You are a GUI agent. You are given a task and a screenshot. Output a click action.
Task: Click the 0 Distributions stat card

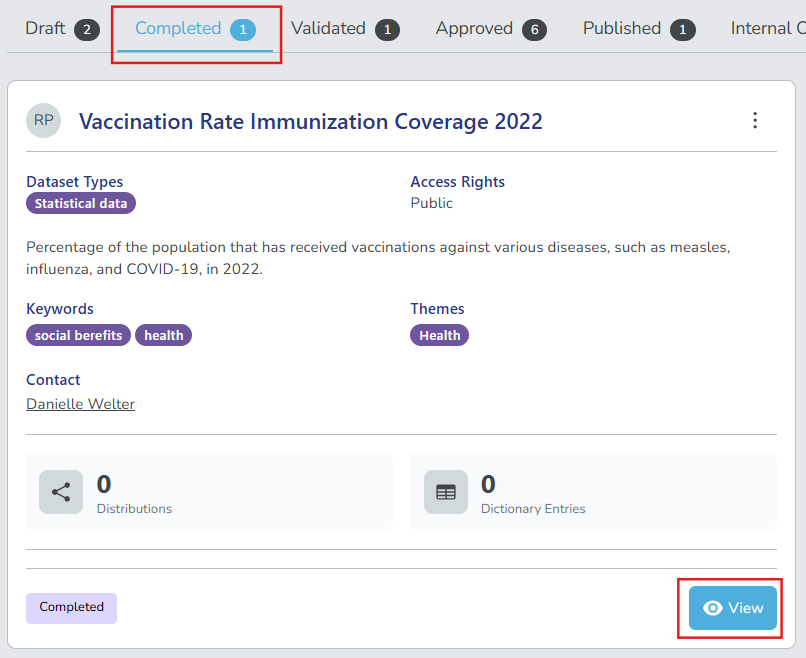[209, 492]
